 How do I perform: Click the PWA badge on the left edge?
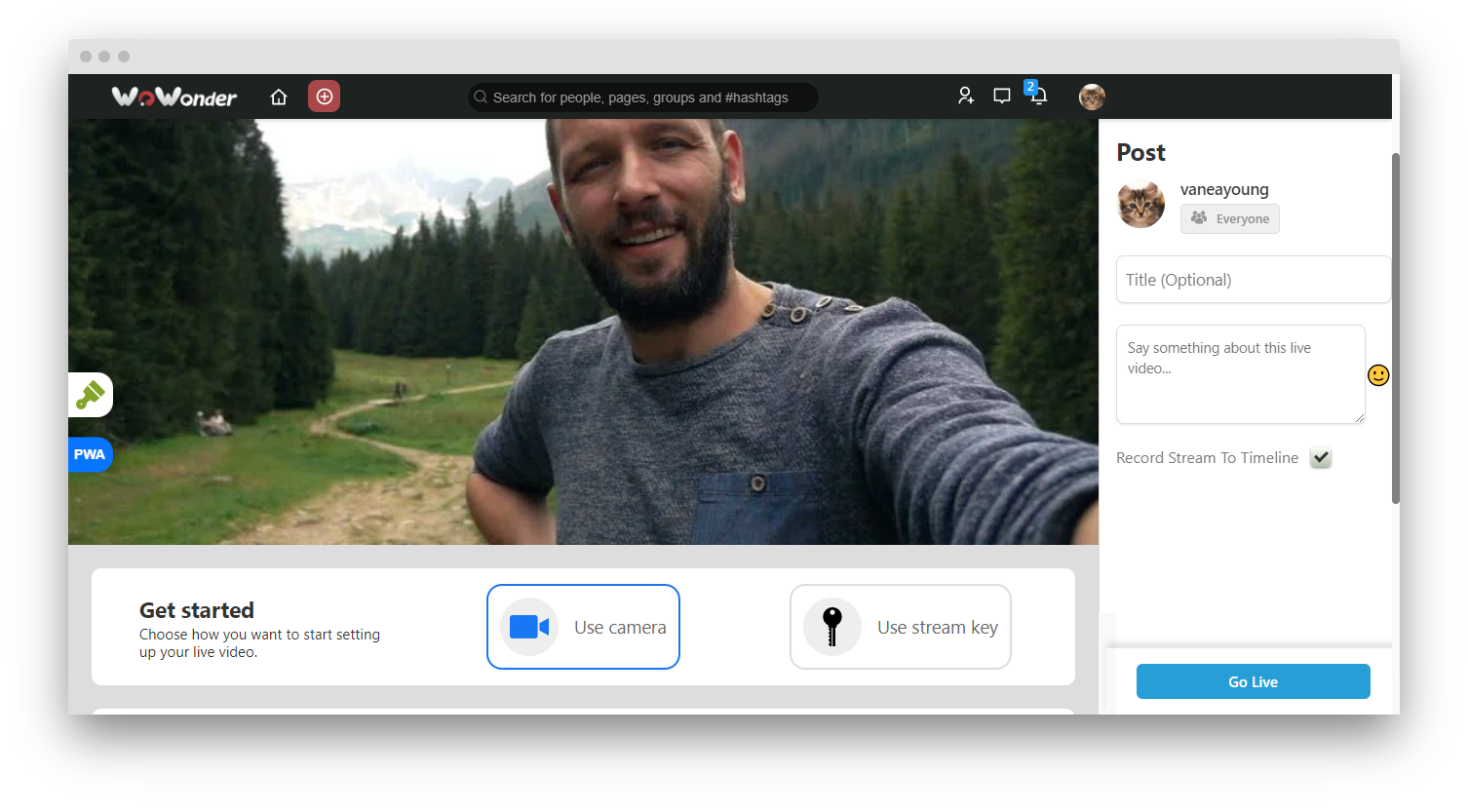90,454
